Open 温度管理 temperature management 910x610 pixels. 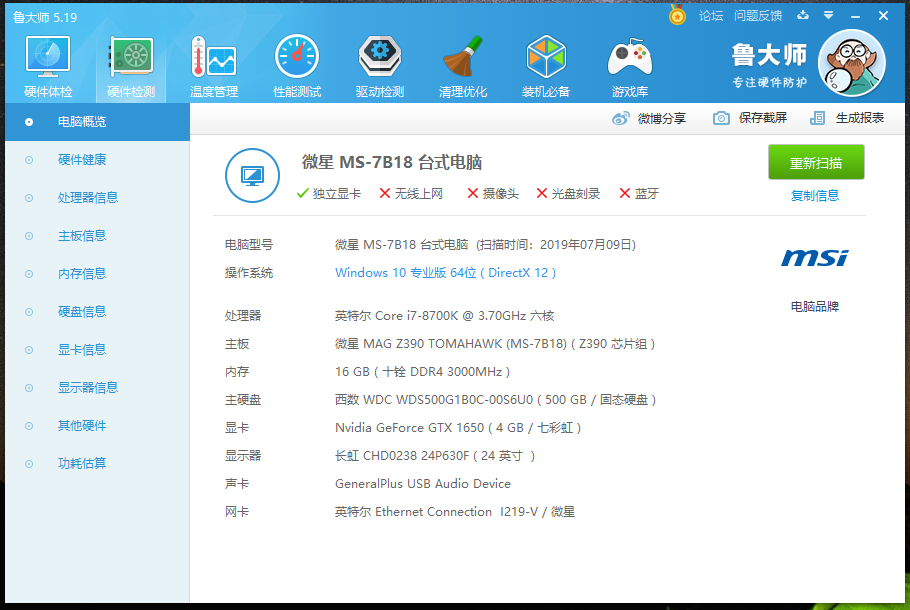(214, 66)
